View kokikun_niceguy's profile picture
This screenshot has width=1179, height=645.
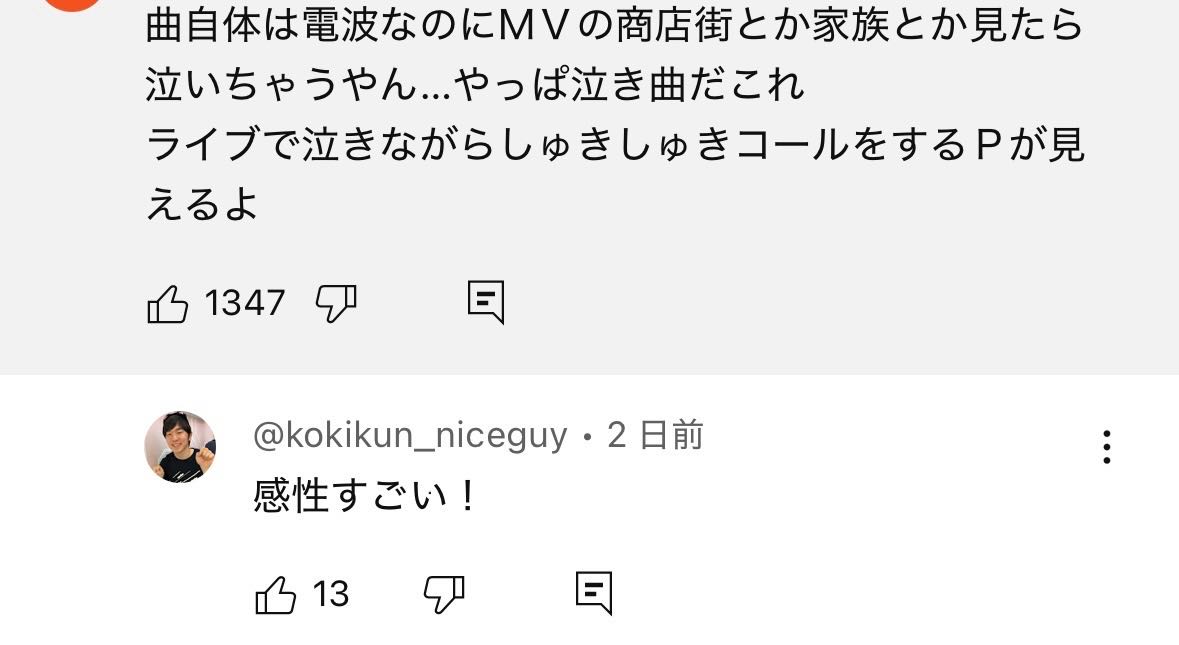click(x=180, y=447)
